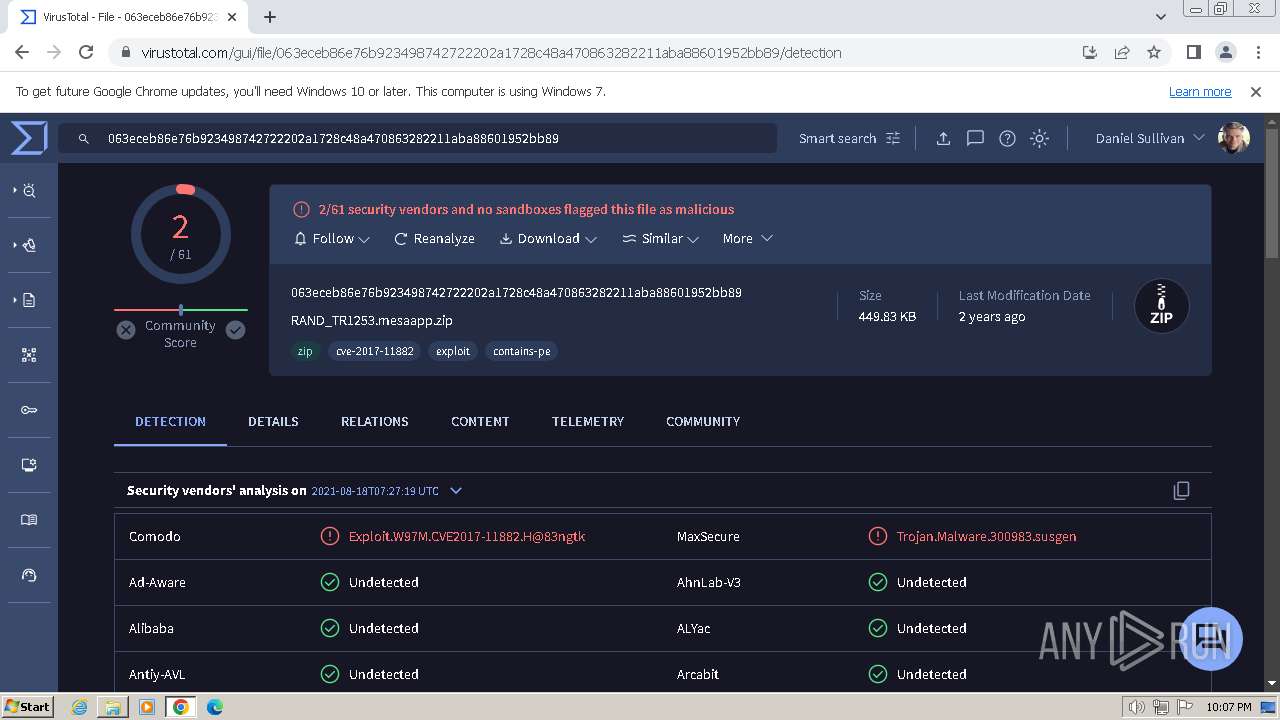Go back in browser history
This screenshot has height=720, width=1280.
pos(22,53)
